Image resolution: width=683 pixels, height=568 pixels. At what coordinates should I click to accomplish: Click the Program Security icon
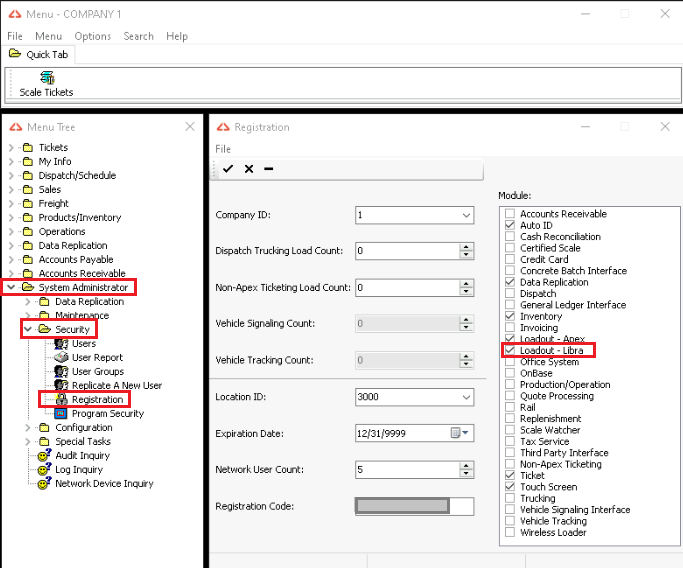click(61, 413)
